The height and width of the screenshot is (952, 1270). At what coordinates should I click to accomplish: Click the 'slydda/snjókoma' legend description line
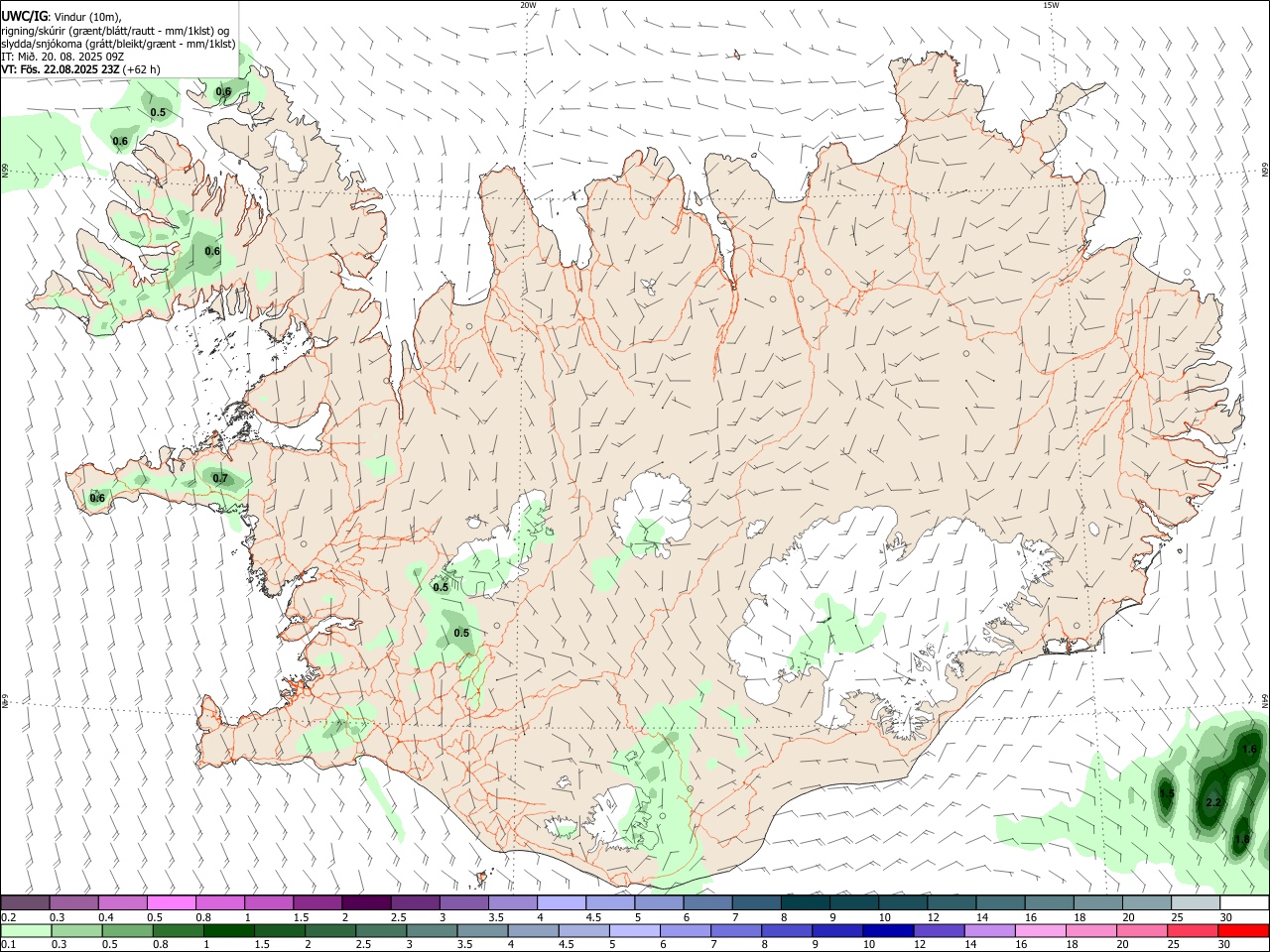point(118,44)
